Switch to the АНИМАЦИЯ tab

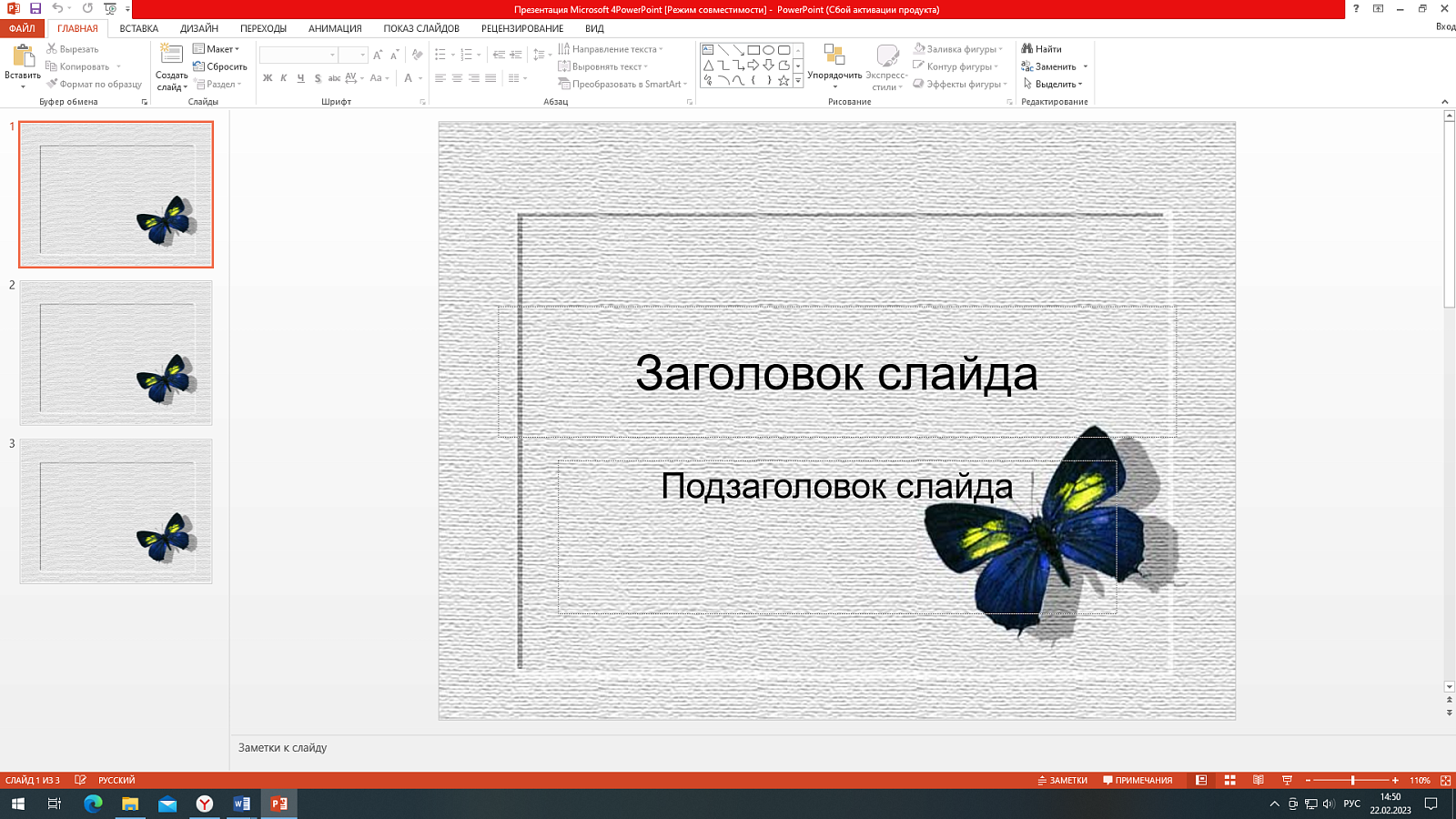click(335, 28)
